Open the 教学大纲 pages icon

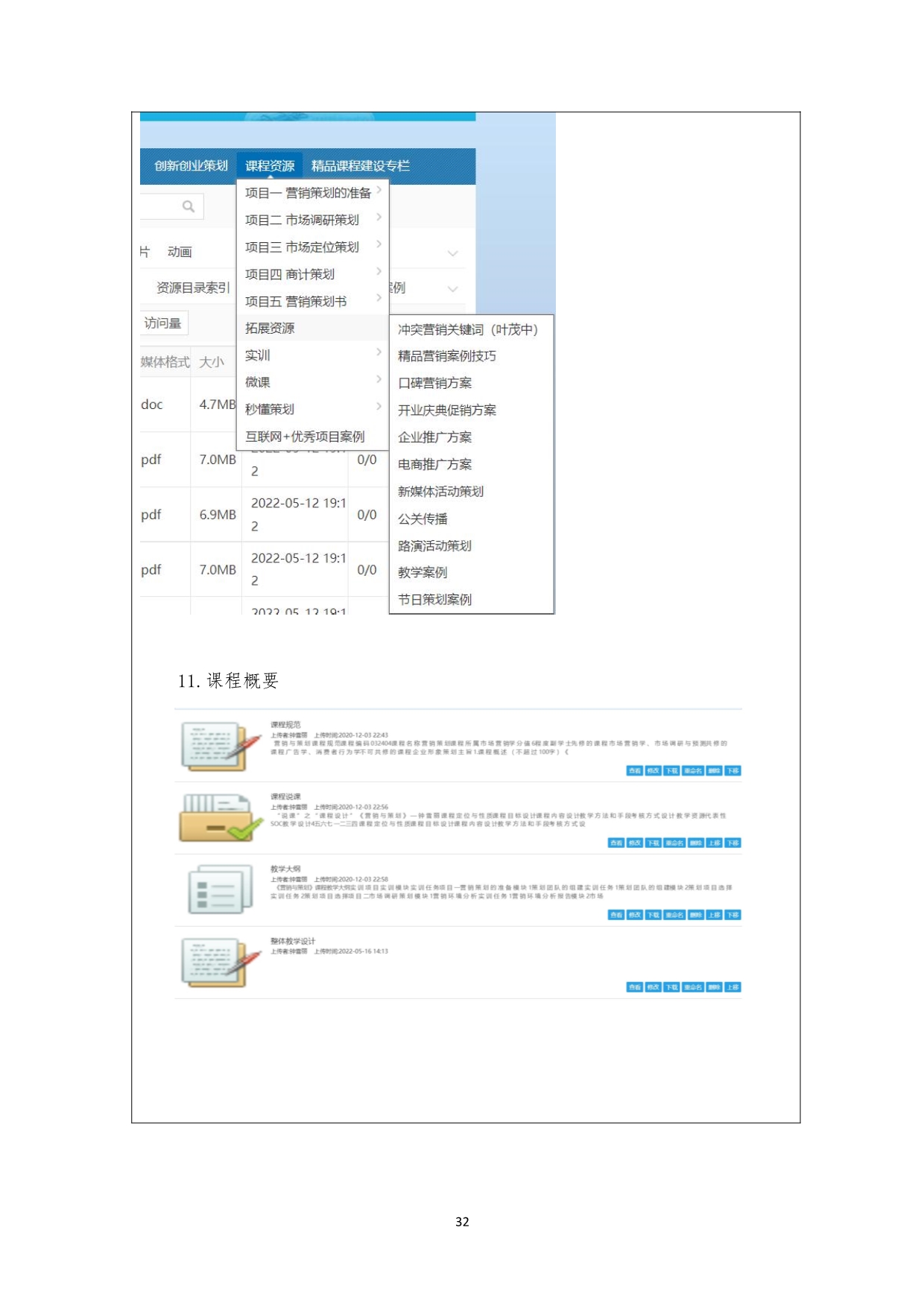coord(221,889)
